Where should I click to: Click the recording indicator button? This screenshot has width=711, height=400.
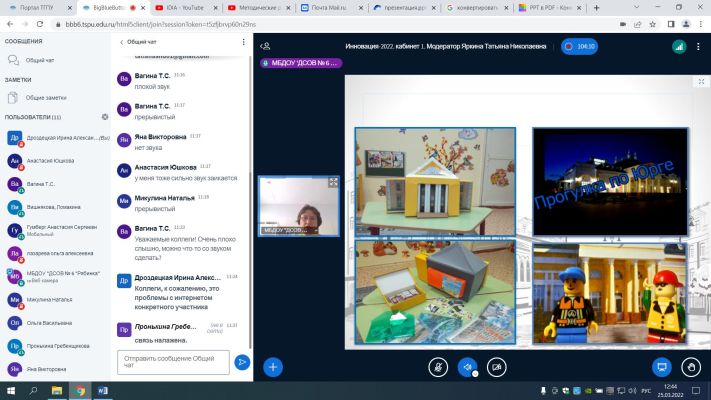coord(579,46)
